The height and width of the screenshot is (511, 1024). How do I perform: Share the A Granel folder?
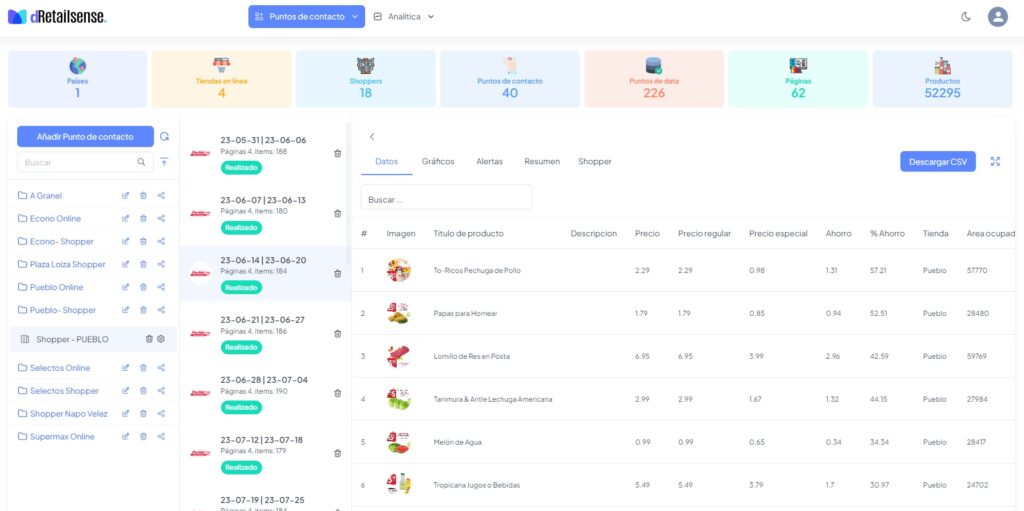[161, 195]
